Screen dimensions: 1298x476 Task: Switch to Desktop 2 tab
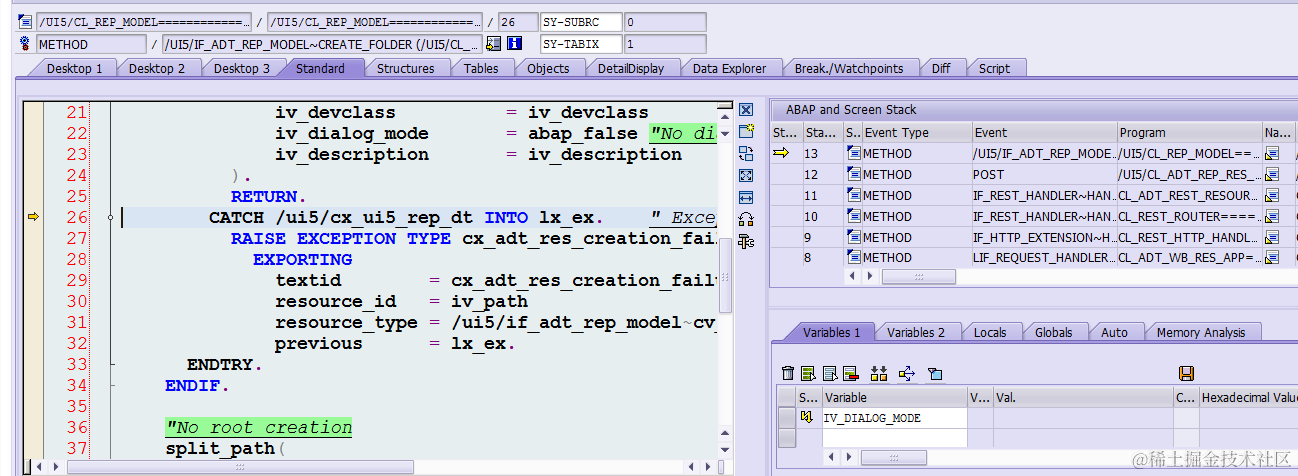coord(157,68)
